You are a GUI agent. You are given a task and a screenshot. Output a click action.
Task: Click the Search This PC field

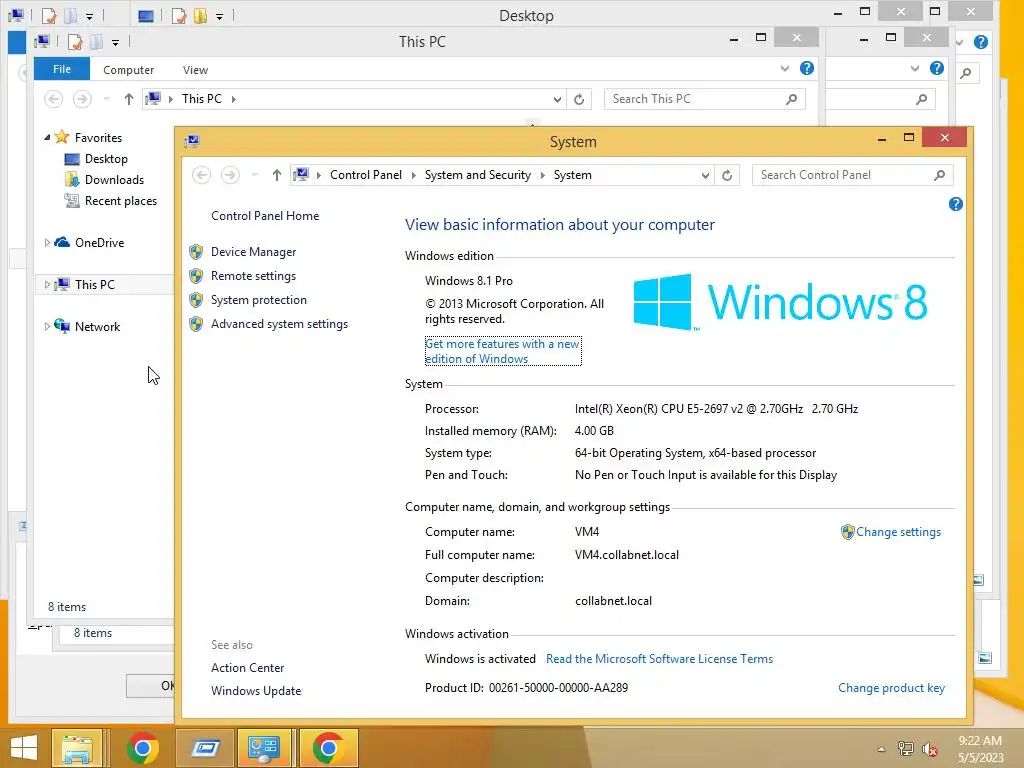705,99
